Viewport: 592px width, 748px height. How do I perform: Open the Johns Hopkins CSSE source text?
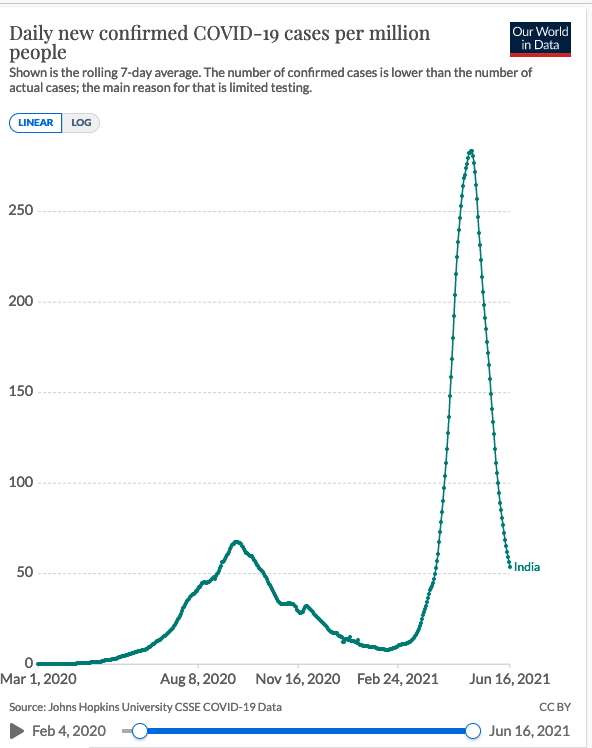(x=145, y=707)
